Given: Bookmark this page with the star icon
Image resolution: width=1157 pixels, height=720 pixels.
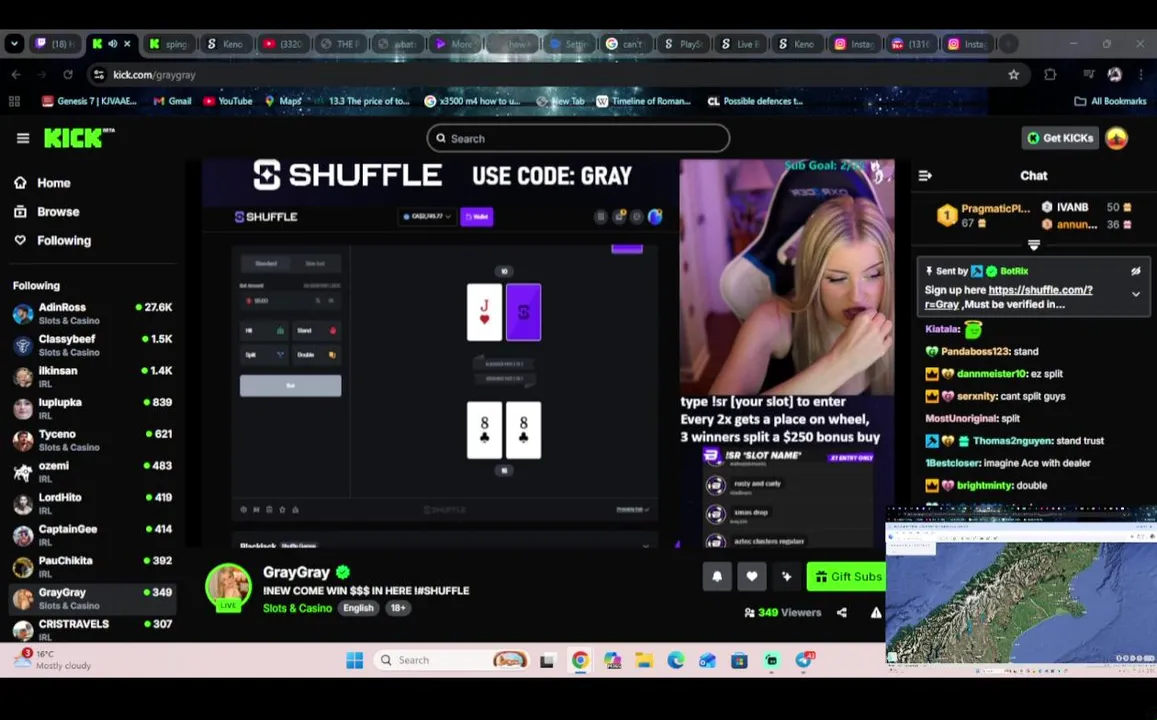Looking at the screenshot, I should click(x=1013, y=75).
